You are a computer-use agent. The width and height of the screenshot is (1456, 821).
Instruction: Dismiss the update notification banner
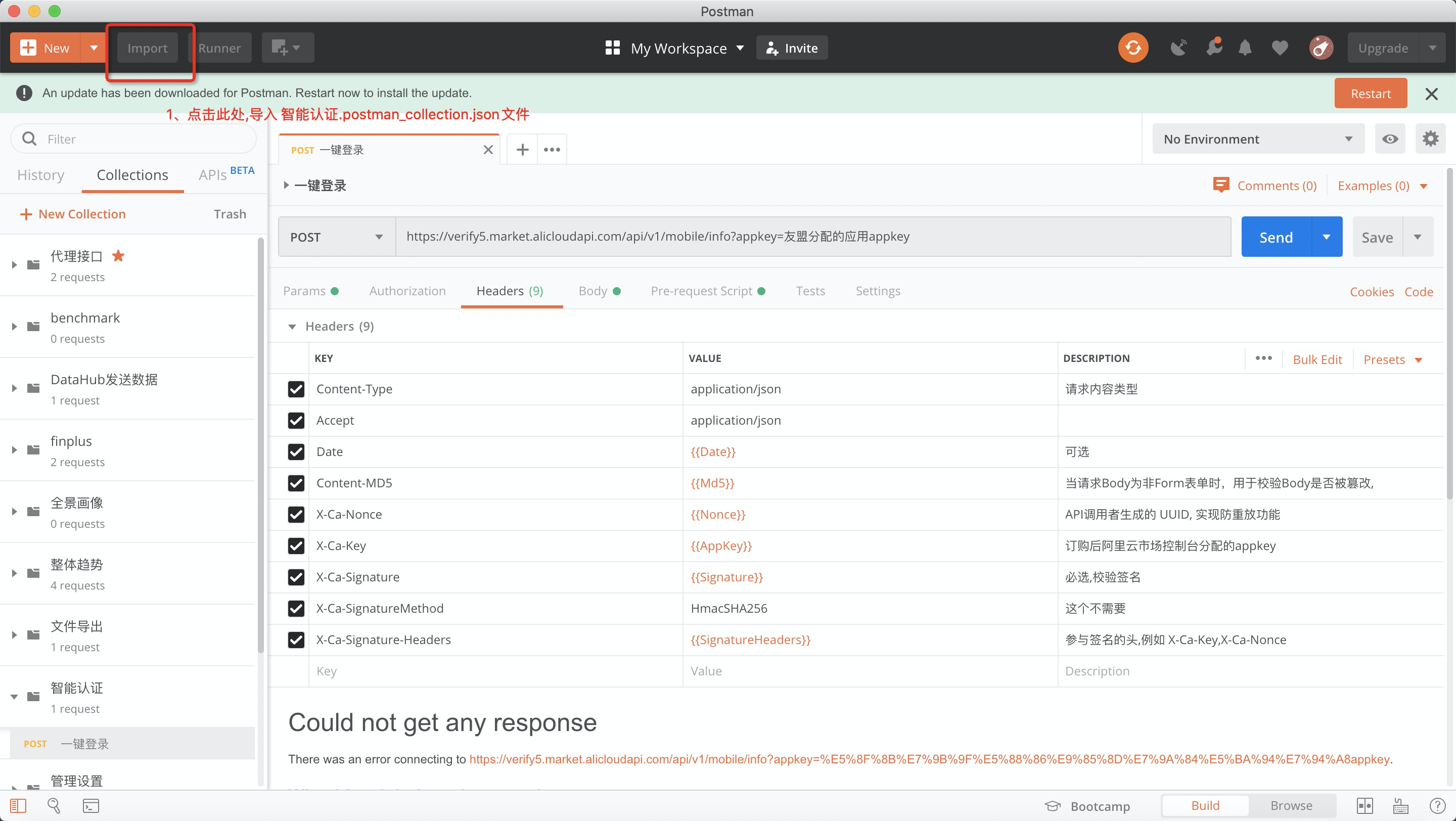click(1431, 94)
